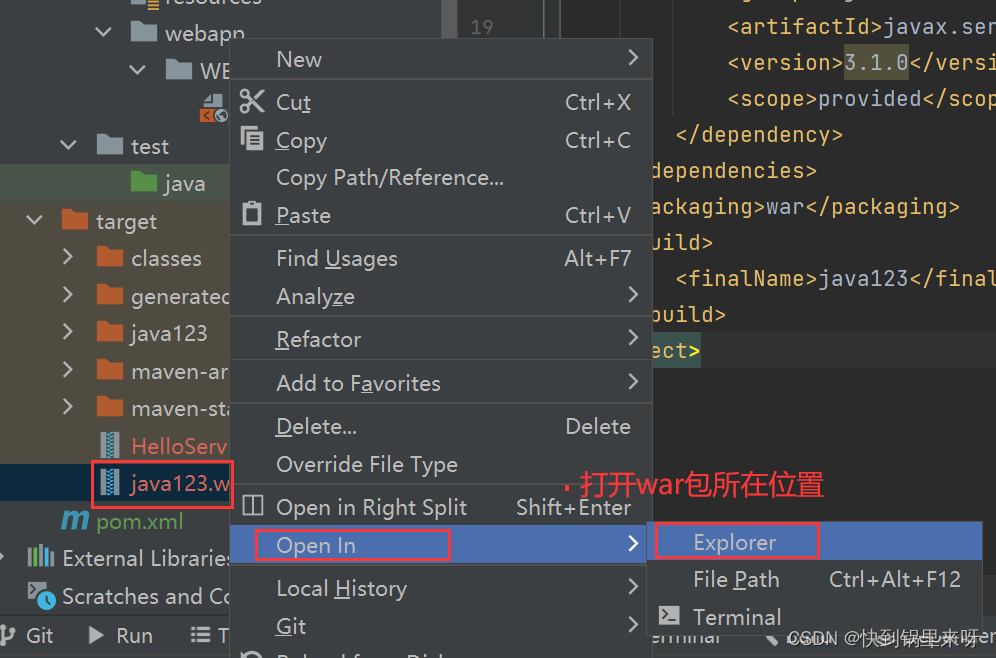This screenshot has width=996, height=658.
Task: Select Explorer in Open In submenu
Action: coord(815,542)
